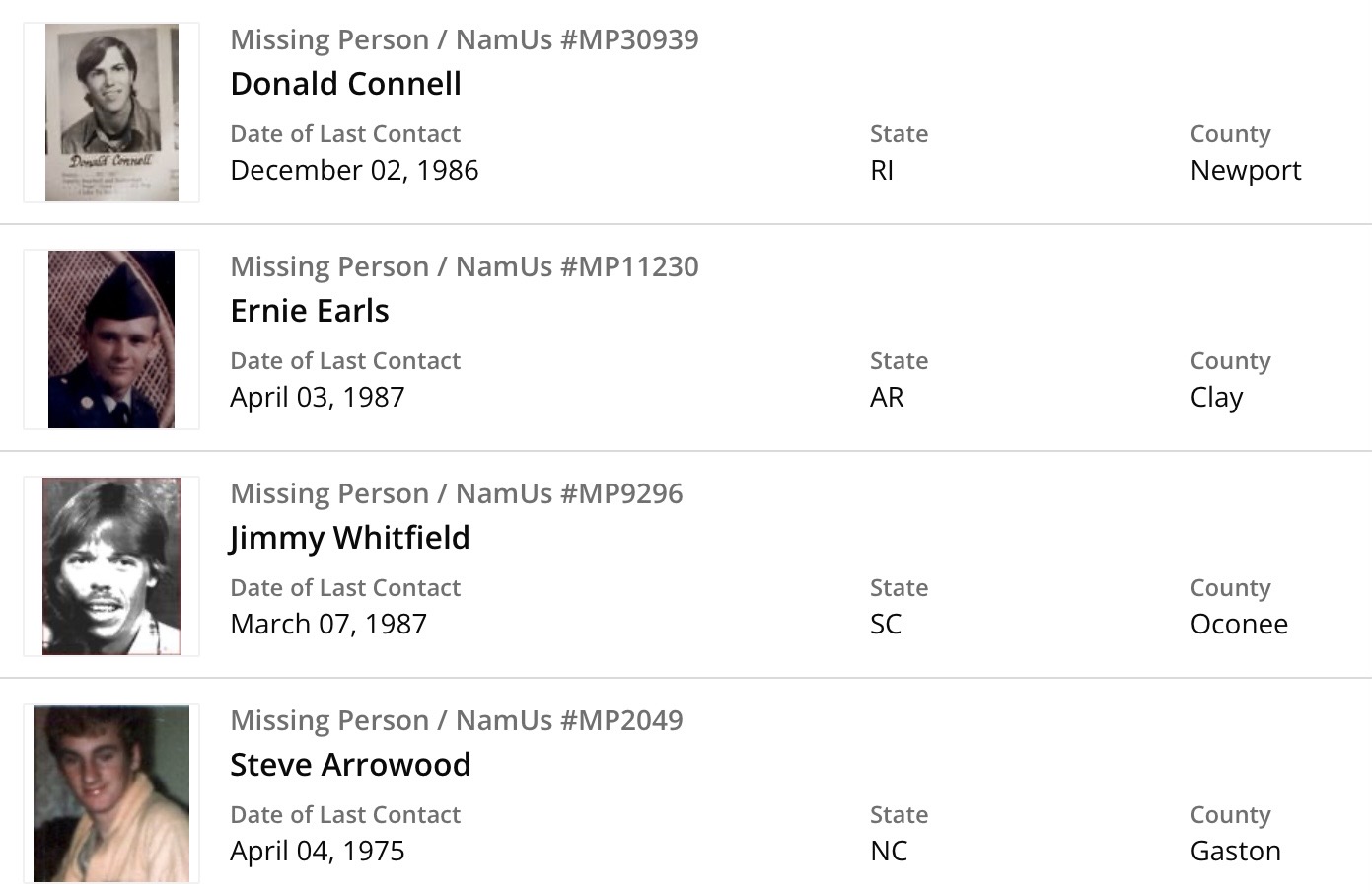Select Steve Arrowood's photo thumbnail
Viewport: 1372px width, 894px height.
111,793
